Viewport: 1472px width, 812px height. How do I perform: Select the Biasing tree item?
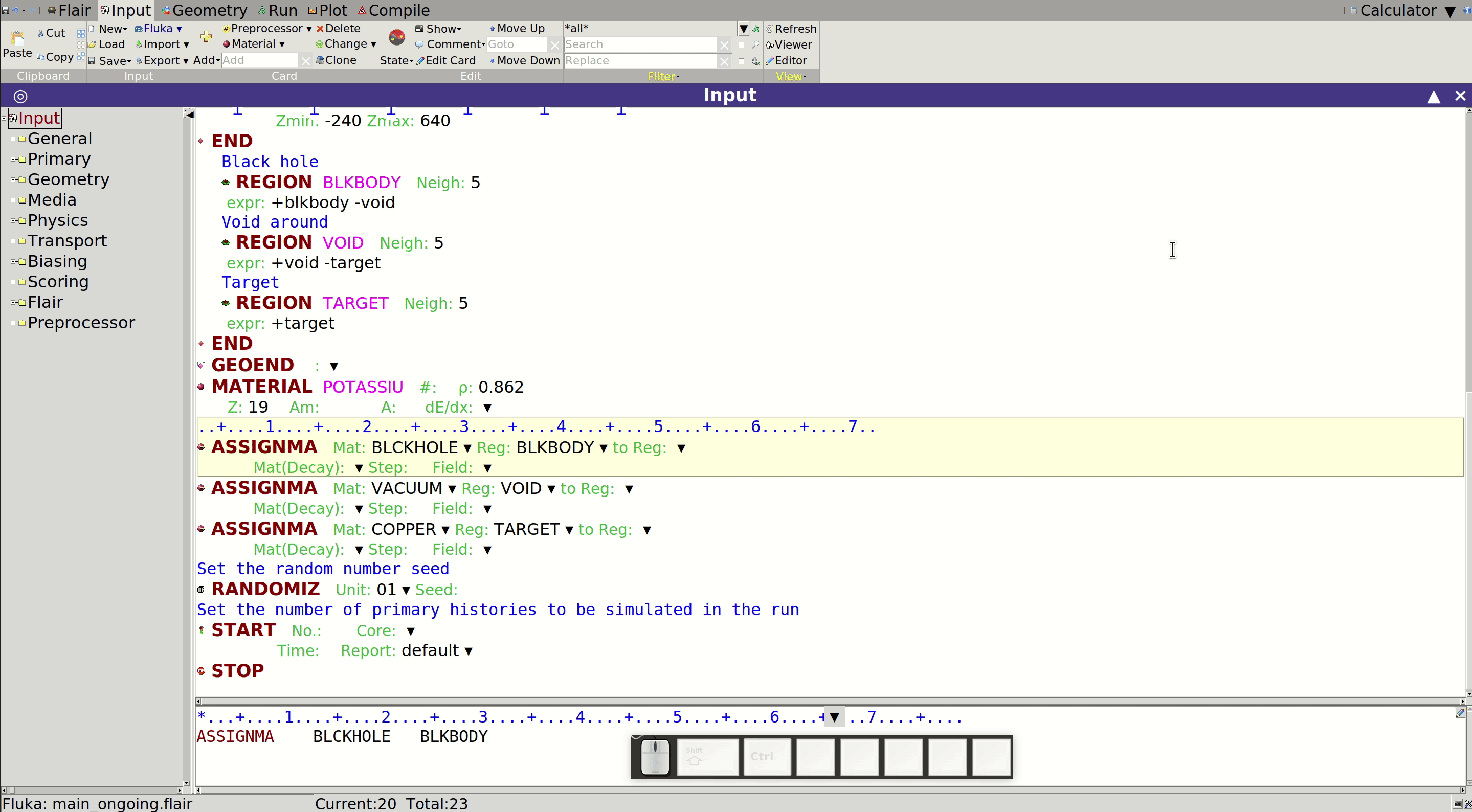pyautogui.click(x=57, y=261)
